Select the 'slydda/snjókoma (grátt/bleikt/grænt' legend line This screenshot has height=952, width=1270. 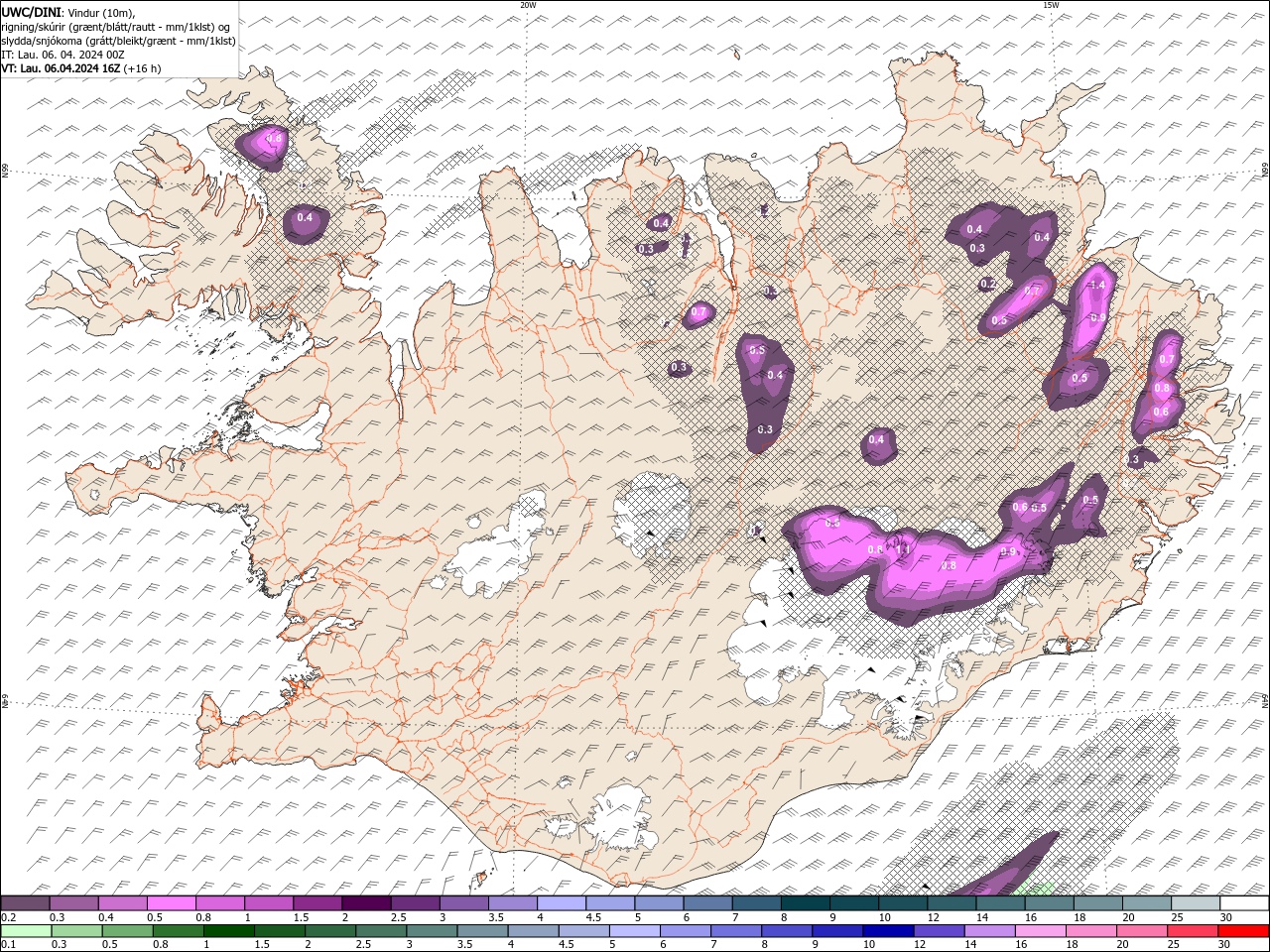pyautogui.click(x=119, y=41)
